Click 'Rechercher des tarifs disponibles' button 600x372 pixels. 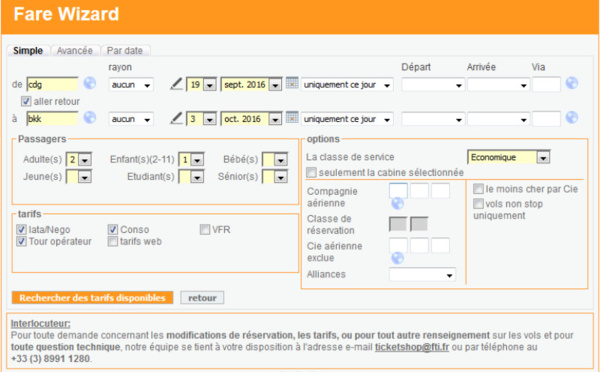coord(92,298)
